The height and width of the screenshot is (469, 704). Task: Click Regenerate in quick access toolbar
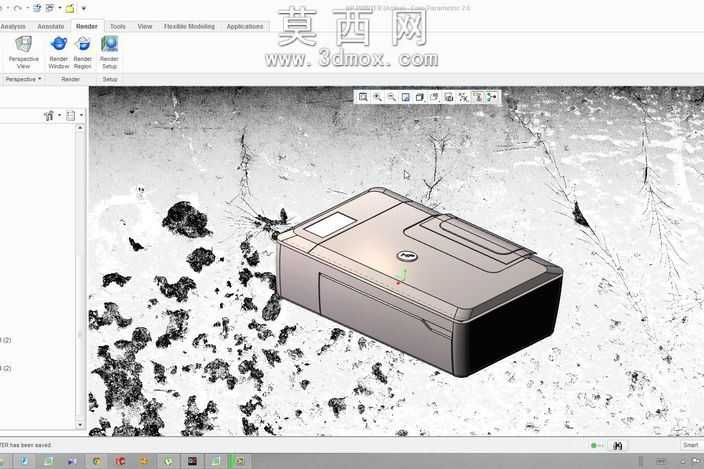[37, 8]
